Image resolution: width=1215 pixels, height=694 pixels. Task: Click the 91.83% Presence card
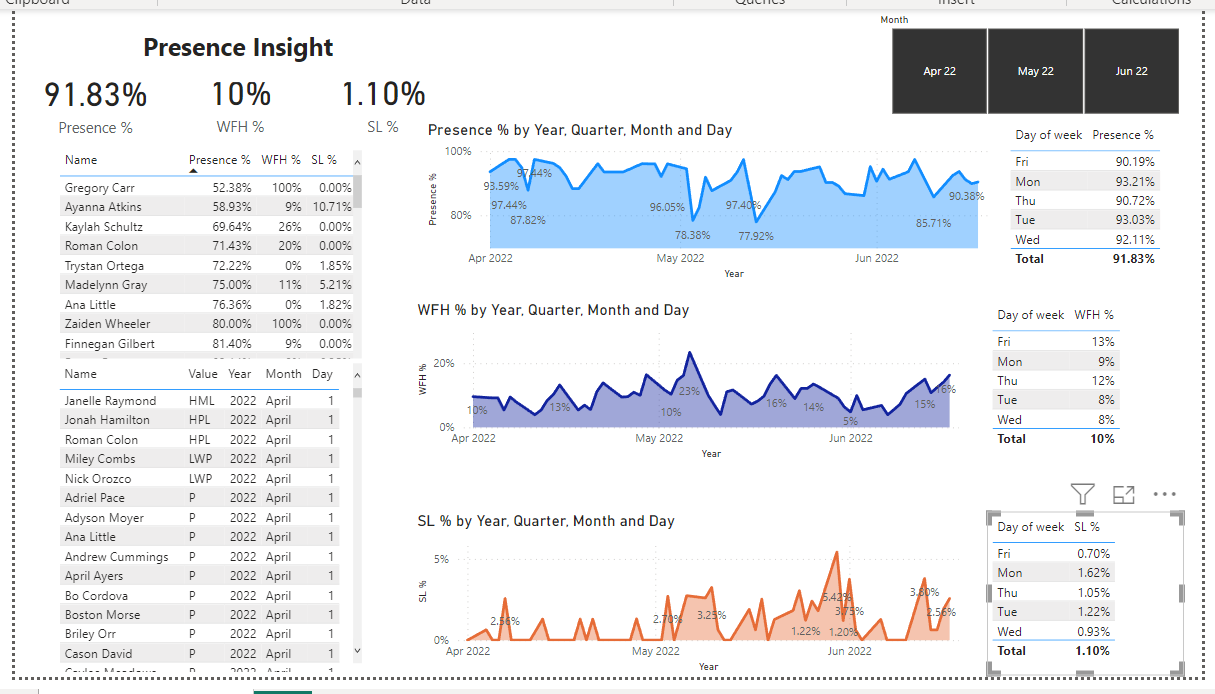95,95
